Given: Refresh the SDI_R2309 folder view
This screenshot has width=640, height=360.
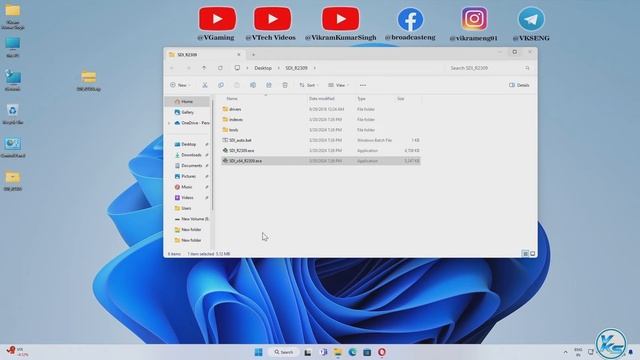Looking at the screenshot, I should 220,68.
